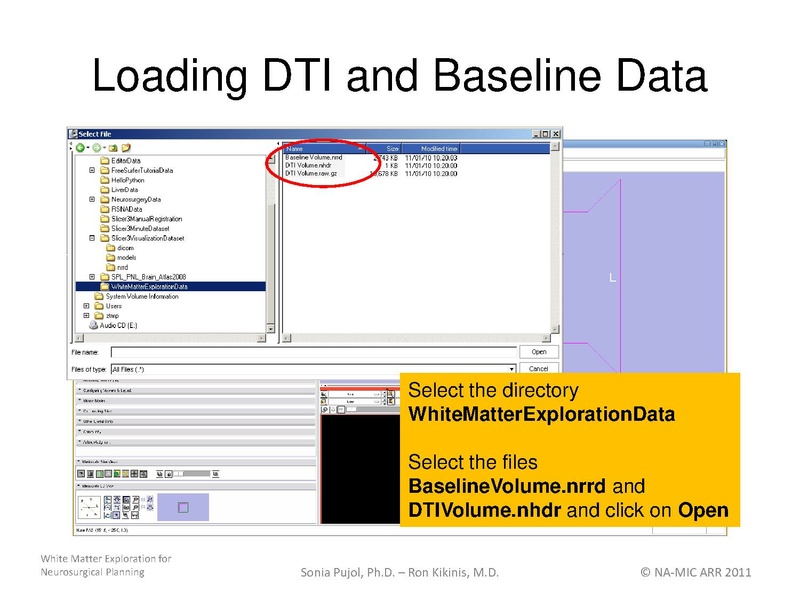Click the Cancel button

pyautogui.click(x=538, y=369)
